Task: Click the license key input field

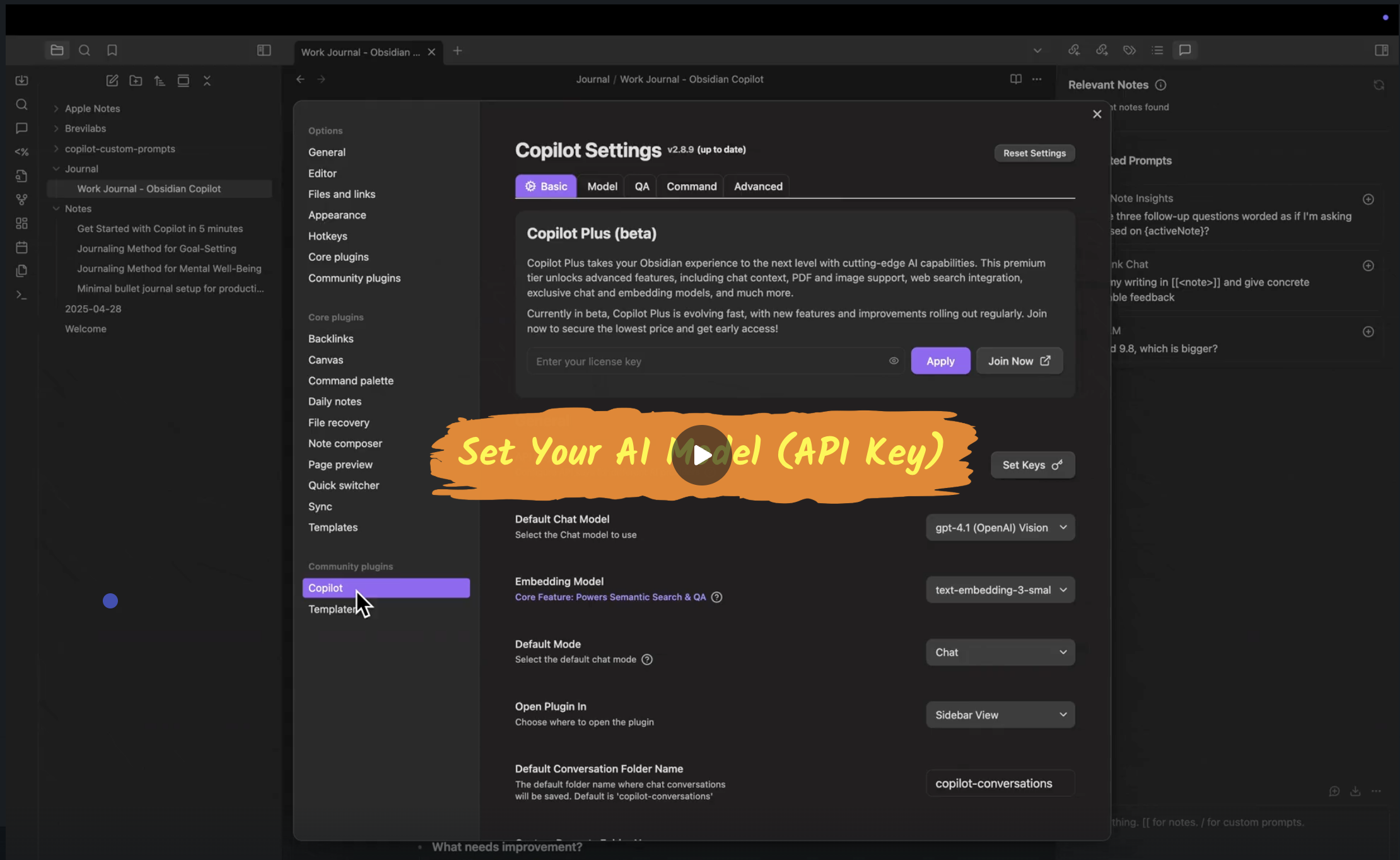Action: point(706,361)
